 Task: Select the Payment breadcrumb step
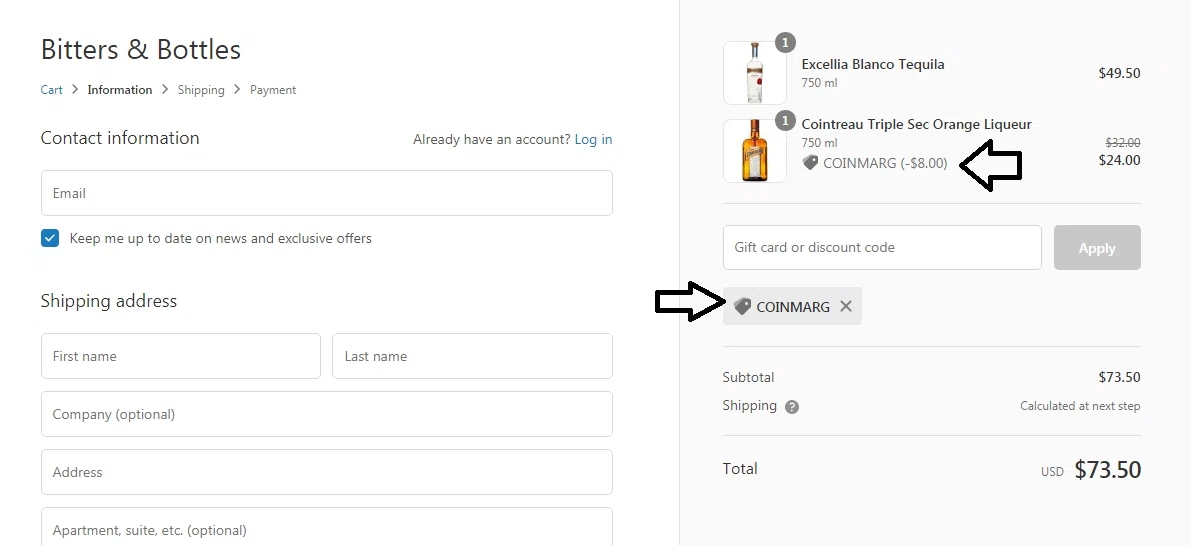click(273, 90)
